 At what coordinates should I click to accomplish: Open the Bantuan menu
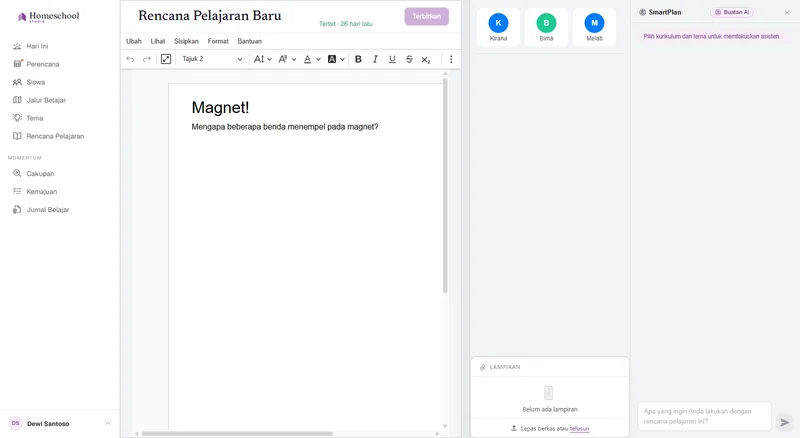[249, 41]
